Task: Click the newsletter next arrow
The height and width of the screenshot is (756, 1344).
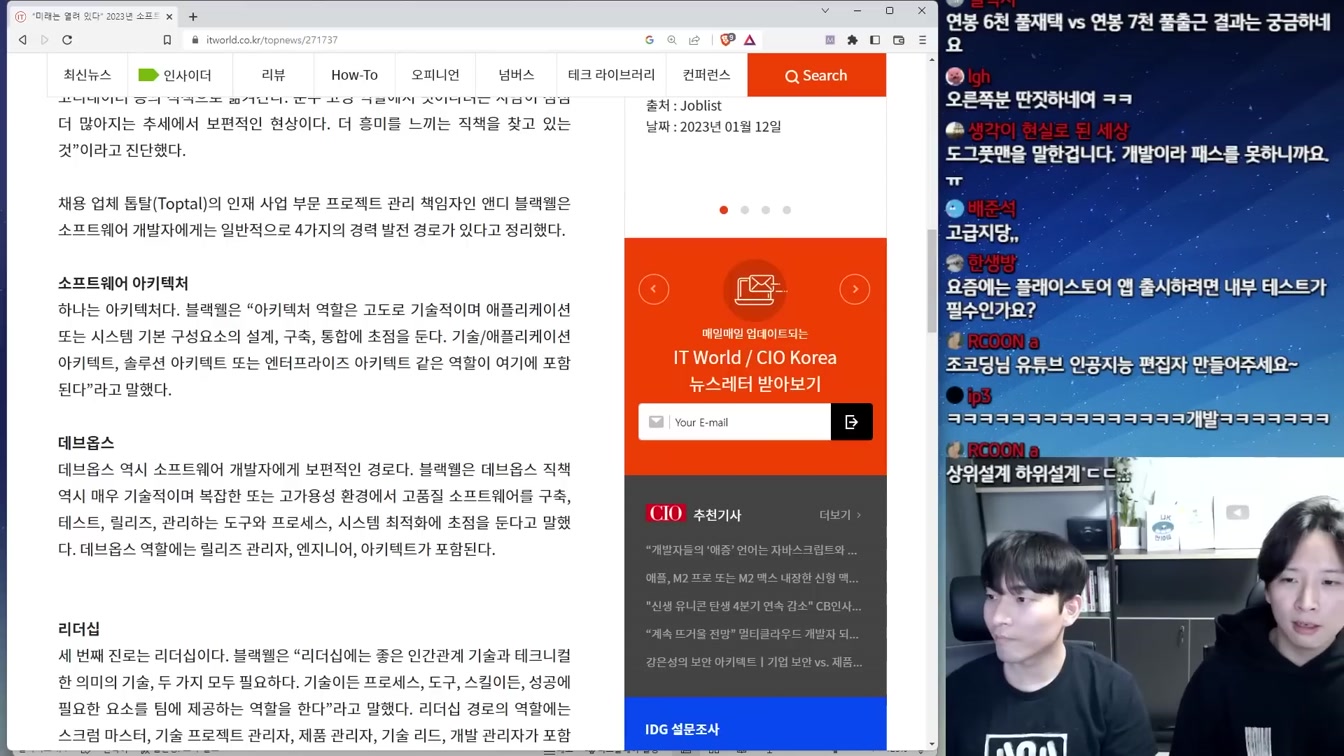Action: click(855, 289)
